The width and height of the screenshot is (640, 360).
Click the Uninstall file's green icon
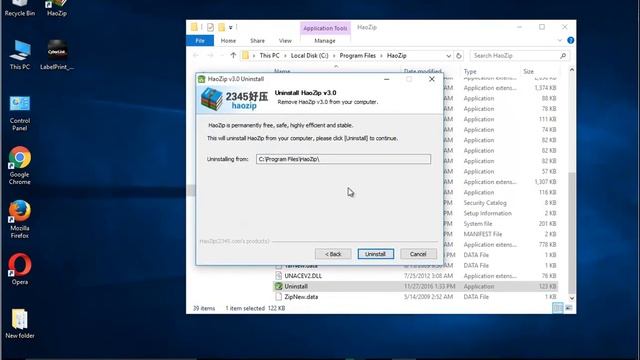pyautogui.click(x=278, y=286)
